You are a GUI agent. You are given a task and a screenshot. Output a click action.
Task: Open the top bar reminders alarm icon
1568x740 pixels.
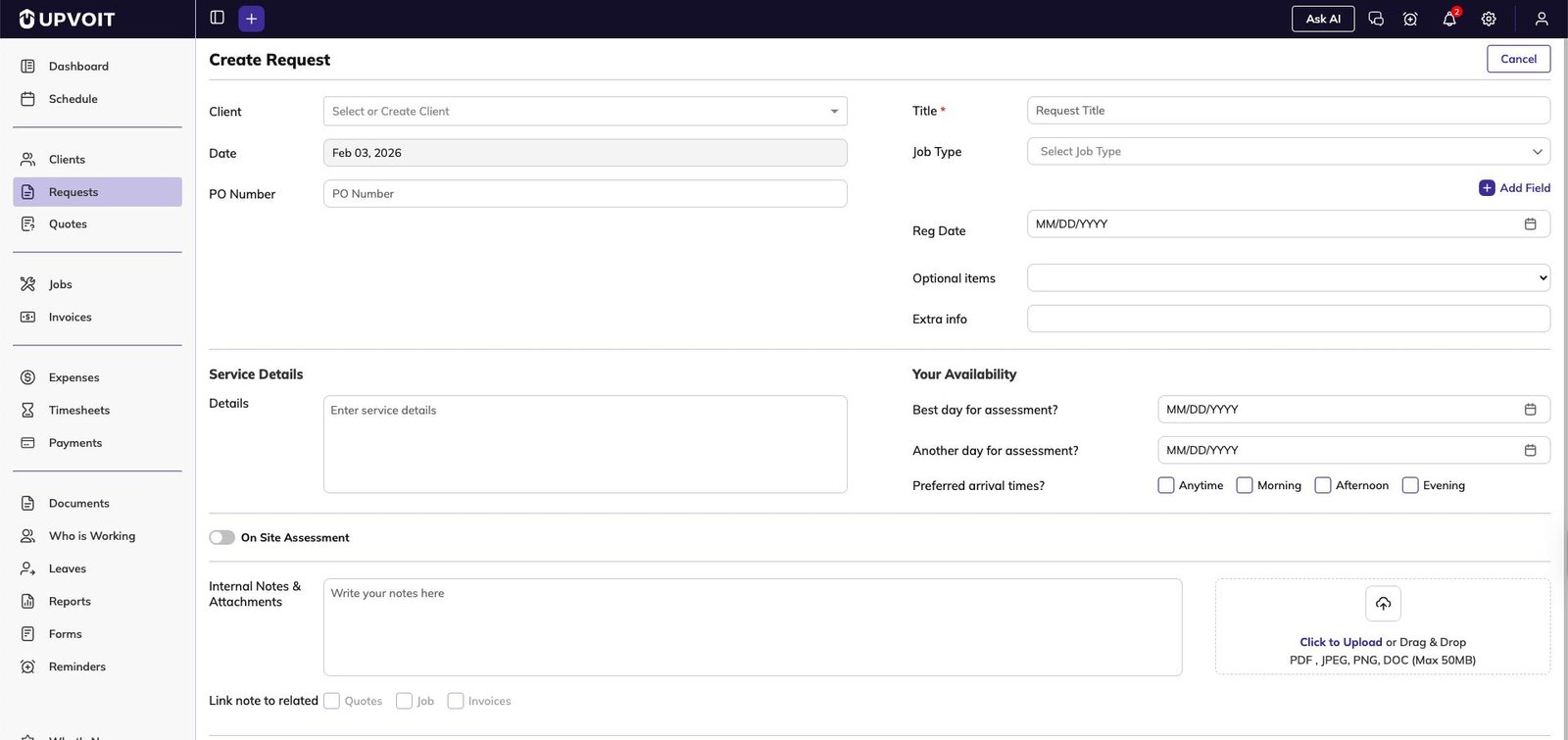point(1410,19)
